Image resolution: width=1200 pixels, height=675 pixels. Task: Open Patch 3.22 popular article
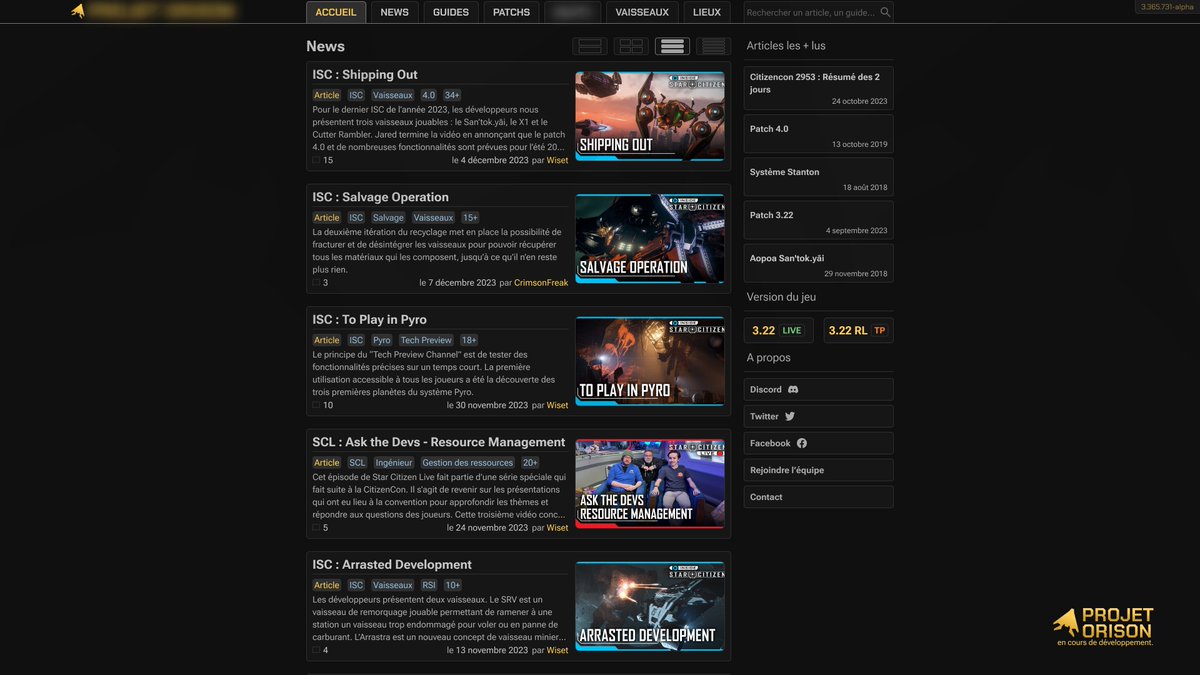818,221
